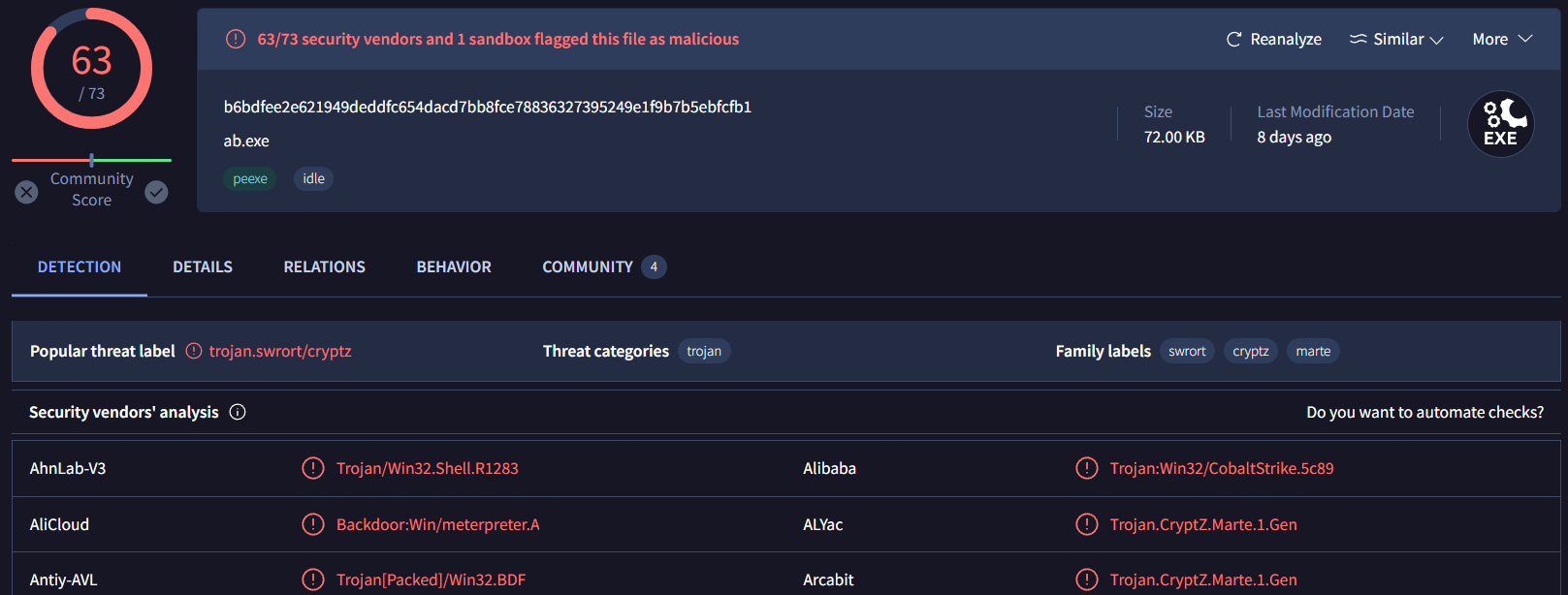Click the Reanalyze button
This screenshot has height=595, width=1568.
point(1285,40)
